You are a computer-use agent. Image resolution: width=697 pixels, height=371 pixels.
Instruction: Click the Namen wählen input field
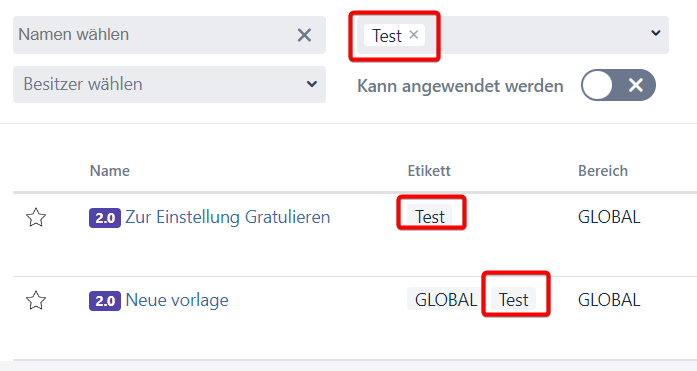click(153, 35)
